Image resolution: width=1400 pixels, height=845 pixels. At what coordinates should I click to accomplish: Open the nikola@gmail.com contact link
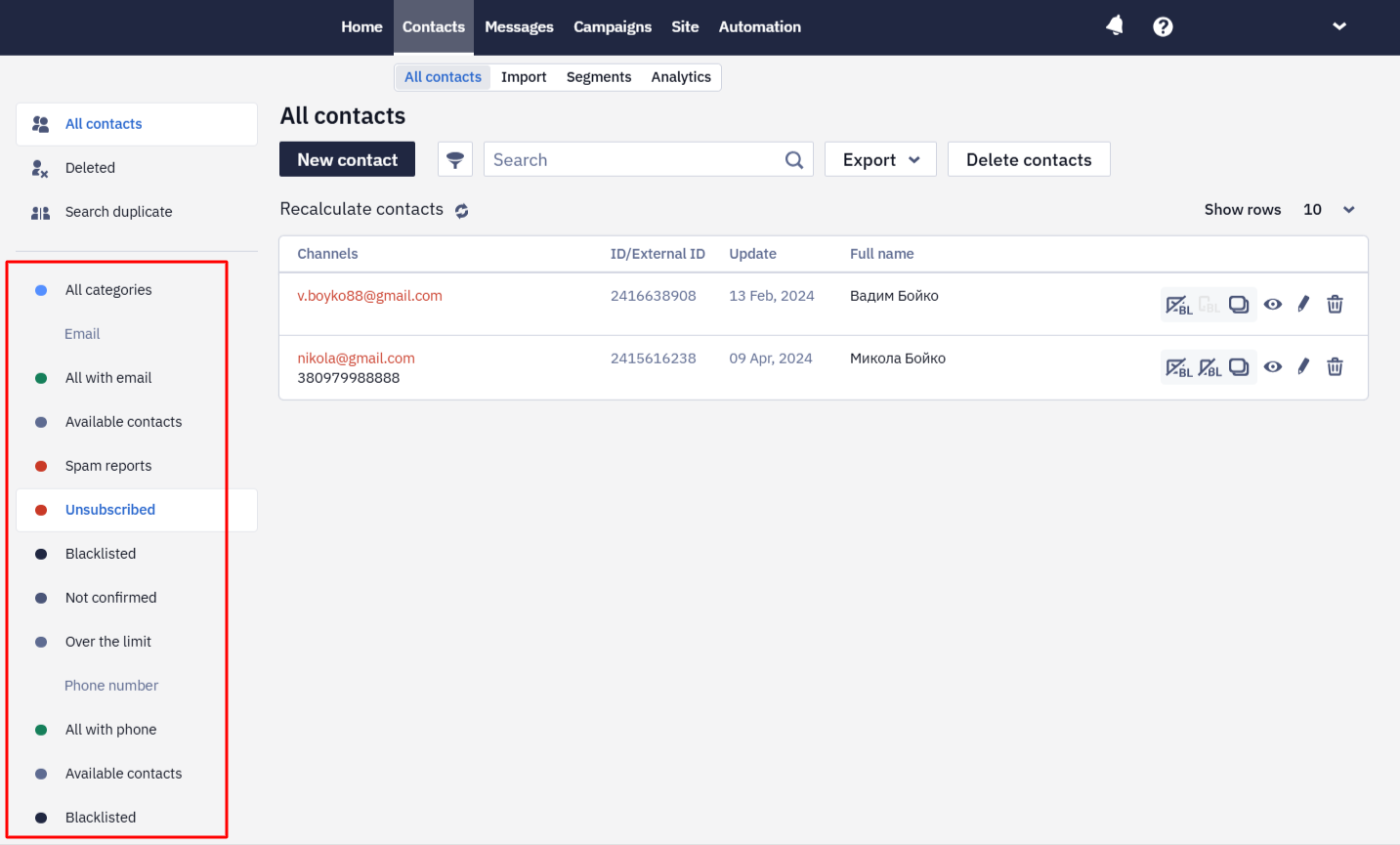point(356,359)
